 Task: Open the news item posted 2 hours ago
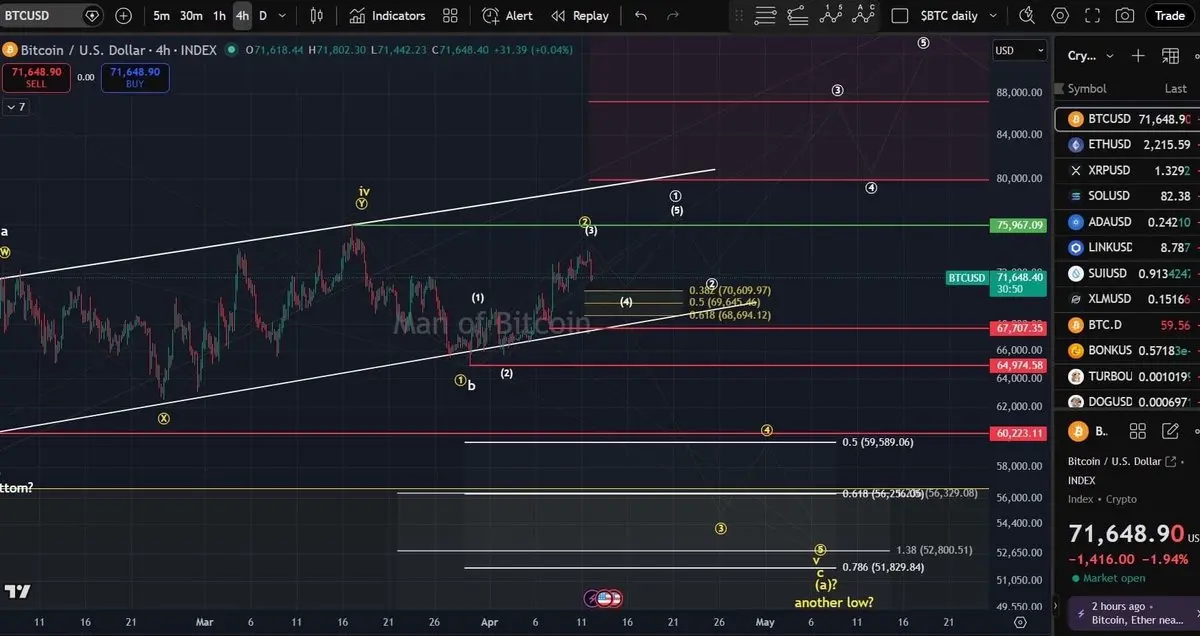coord(1133,612)
